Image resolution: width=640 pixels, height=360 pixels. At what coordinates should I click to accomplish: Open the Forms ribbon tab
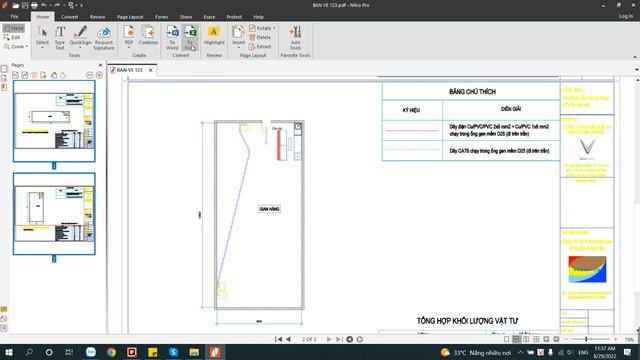(162, 17)
